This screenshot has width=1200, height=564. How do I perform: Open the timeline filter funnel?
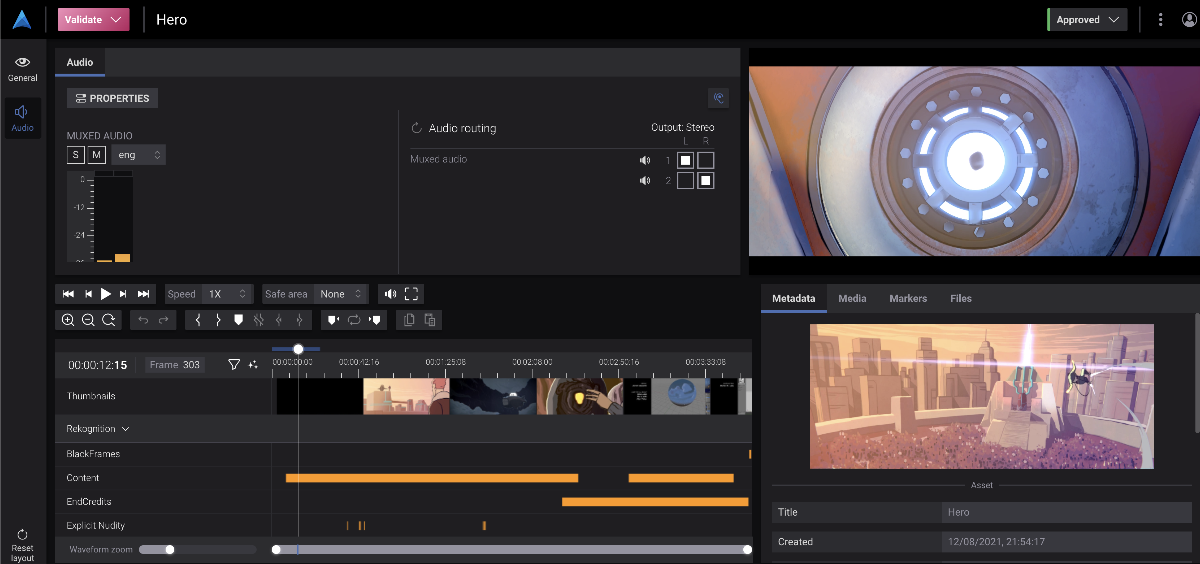[x=234, y=365]
